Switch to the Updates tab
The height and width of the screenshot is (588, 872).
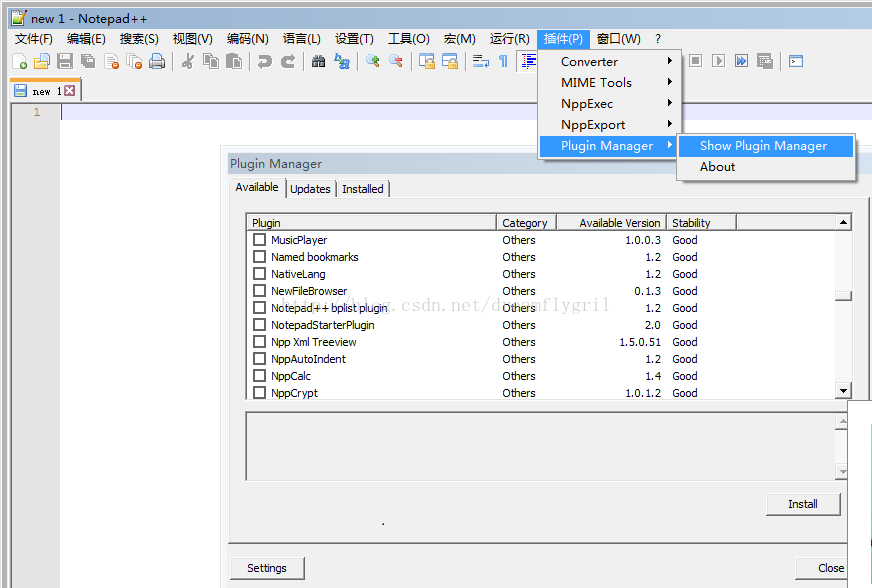point(310,189)
